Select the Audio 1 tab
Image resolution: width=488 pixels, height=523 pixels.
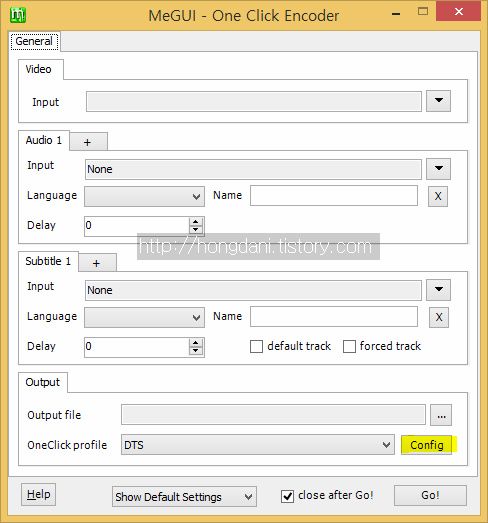44,140
